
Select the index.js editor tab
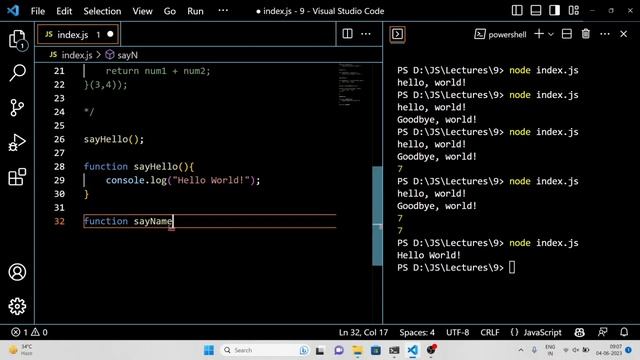pos(78,34)
